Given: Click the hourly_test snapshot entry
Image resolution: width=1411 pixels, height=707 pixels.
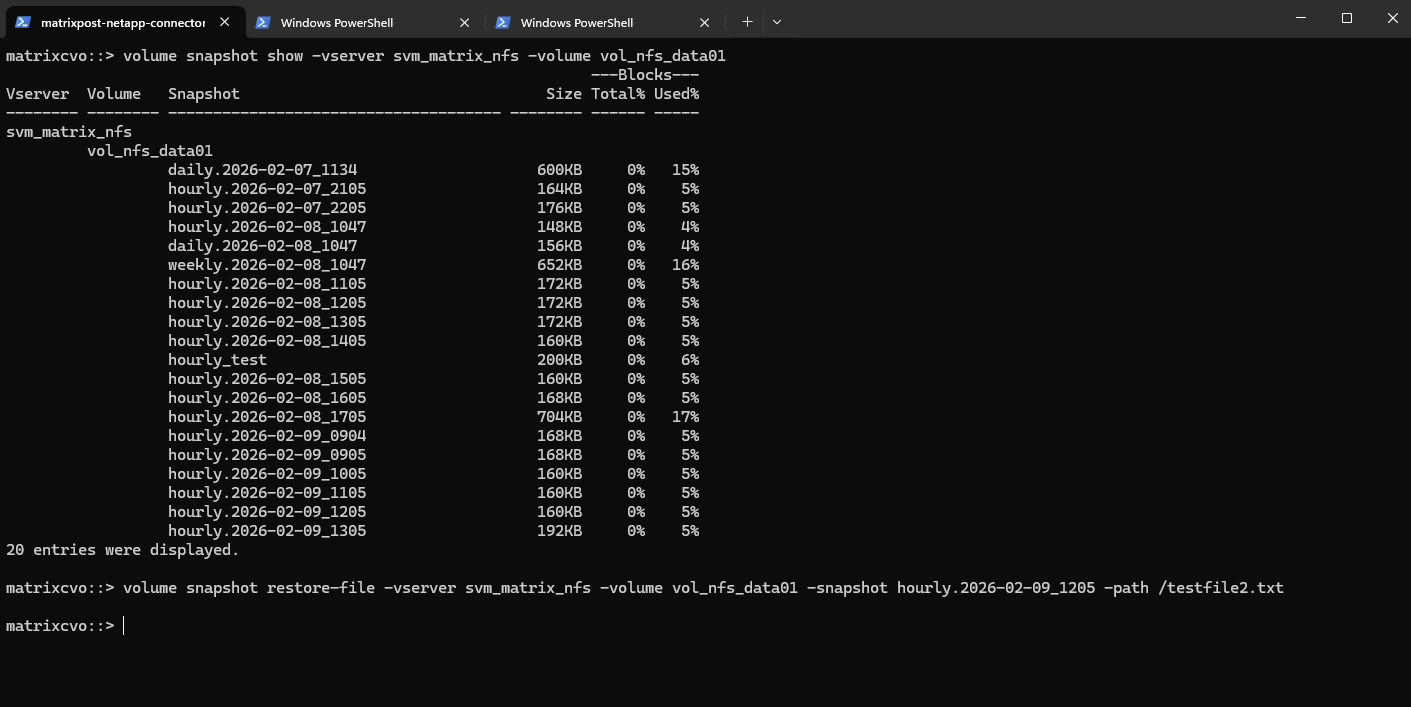Looking at the screenshot, I should click(217, 360).
